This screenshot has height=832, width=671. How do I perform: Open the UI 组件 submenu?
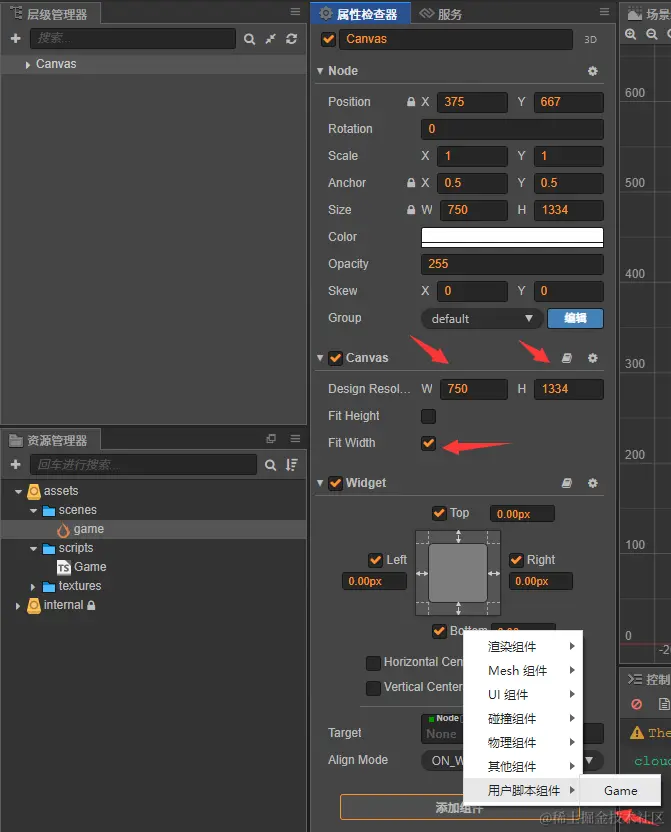pos(522,694)
